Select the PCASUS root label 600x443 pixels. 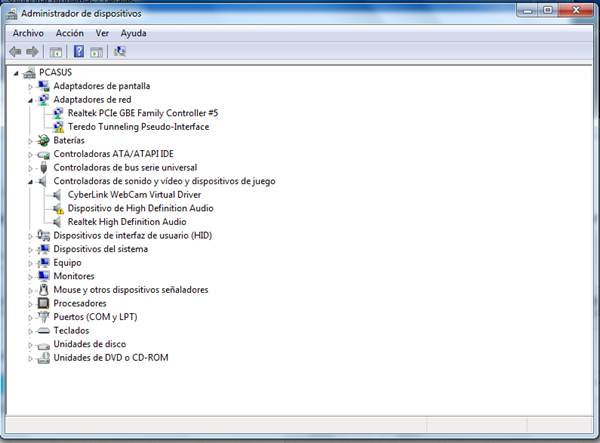[x=55, y=72]
